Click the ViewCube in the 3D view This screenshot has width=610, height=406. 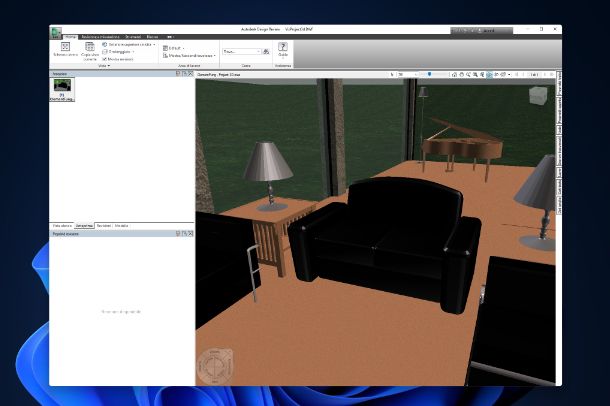click(538, 95)
